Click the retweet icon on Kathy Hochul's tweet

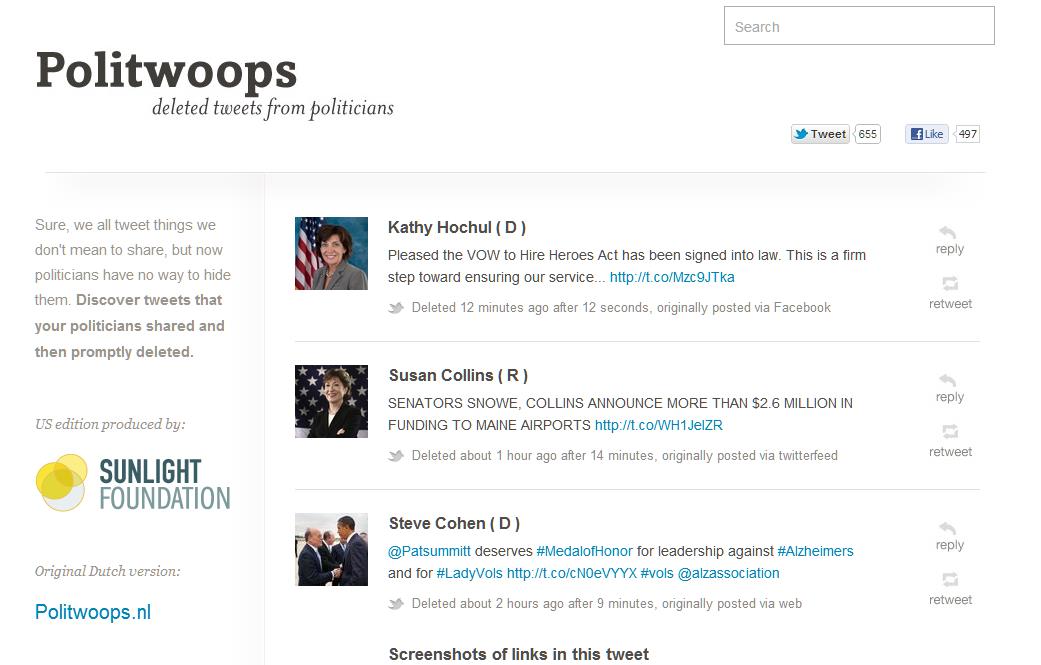pos(950,284)
